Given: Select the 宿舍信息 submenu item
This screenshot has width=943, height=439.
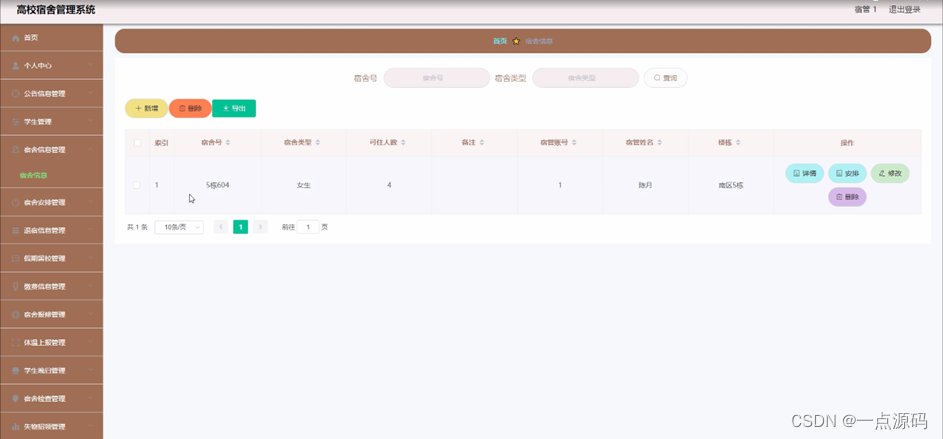Looking at the screenshot, I should coord(33,176).
